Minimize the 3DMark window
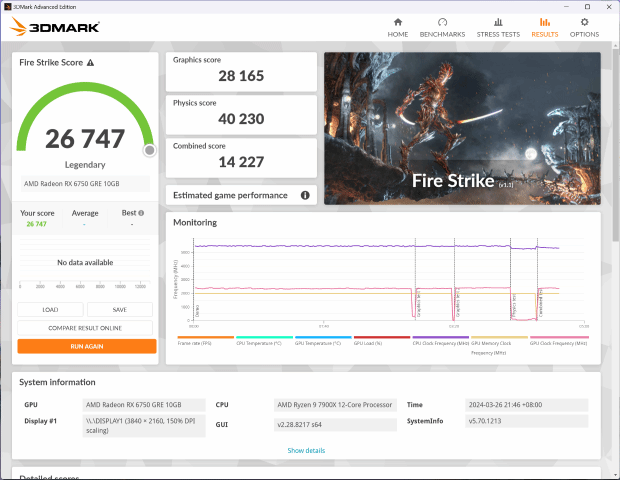 click(x=567, y=7)
